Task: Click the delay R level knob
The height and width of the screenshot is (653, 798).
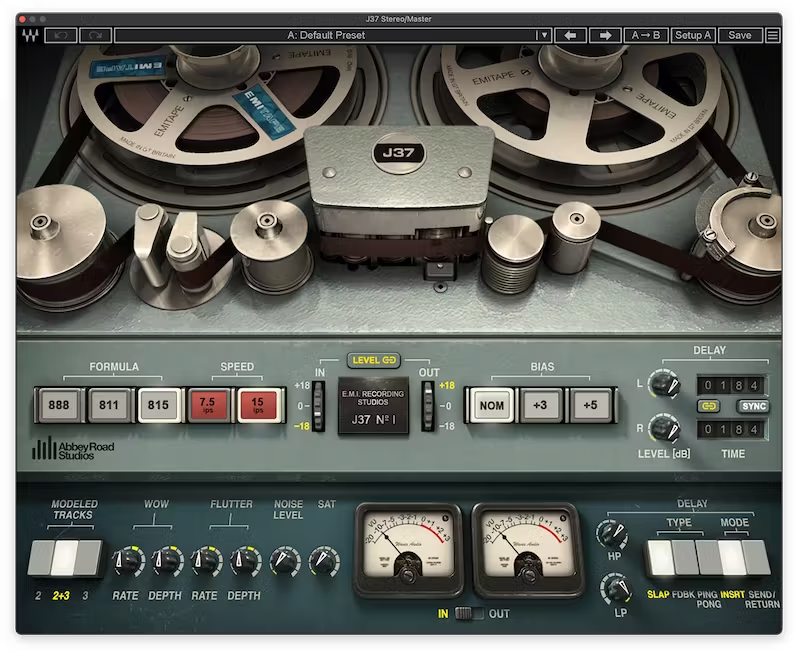Action: coord(664,429)
